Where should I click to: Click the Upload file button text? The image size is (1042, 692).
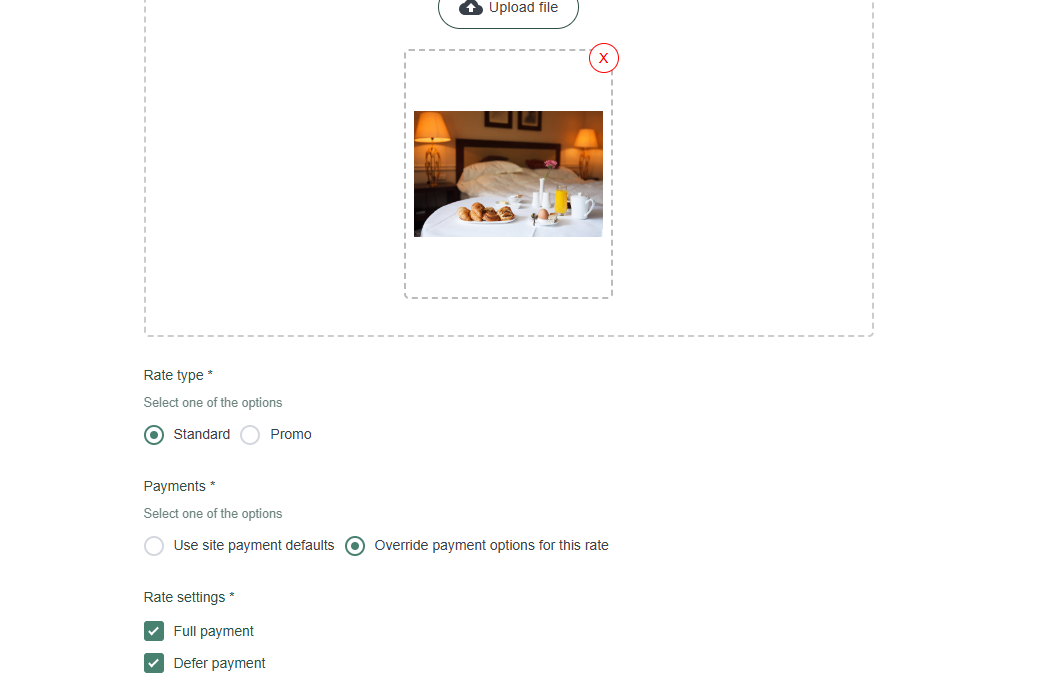pyautogui.click(x=523, y=7)
